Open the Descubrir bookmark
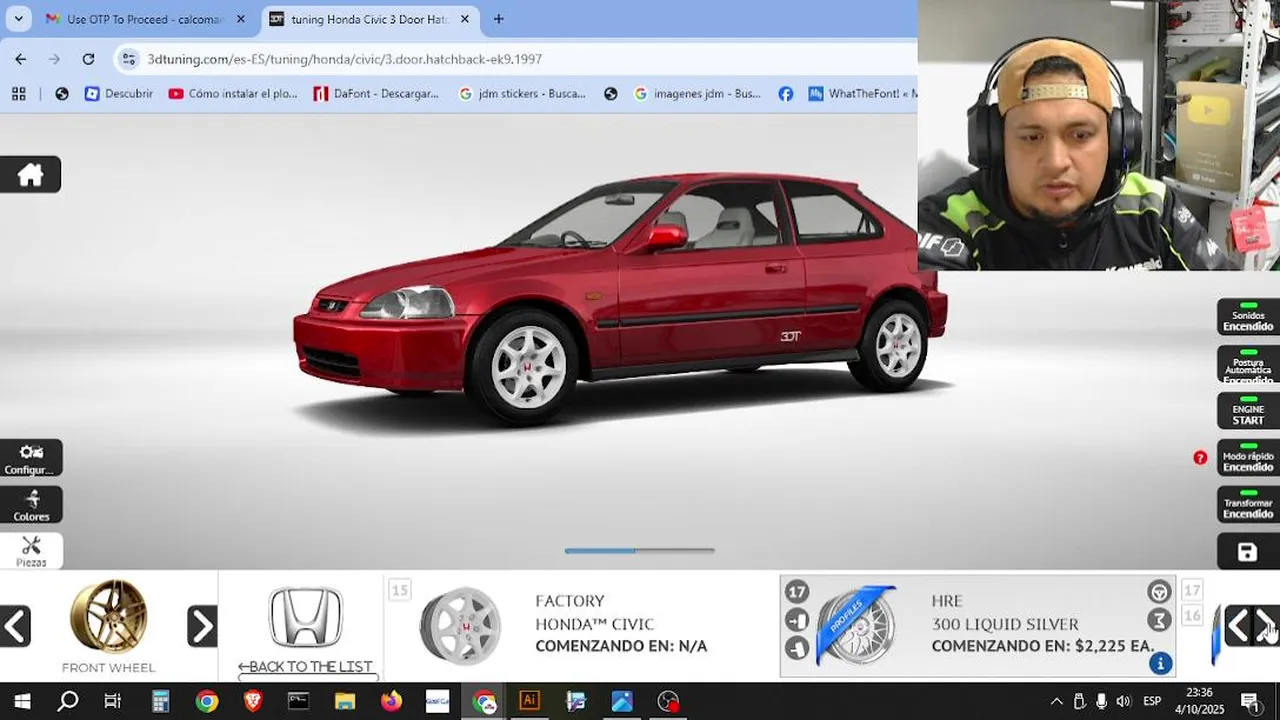This screenshot has width=1280, height=720. click(119, 93)
